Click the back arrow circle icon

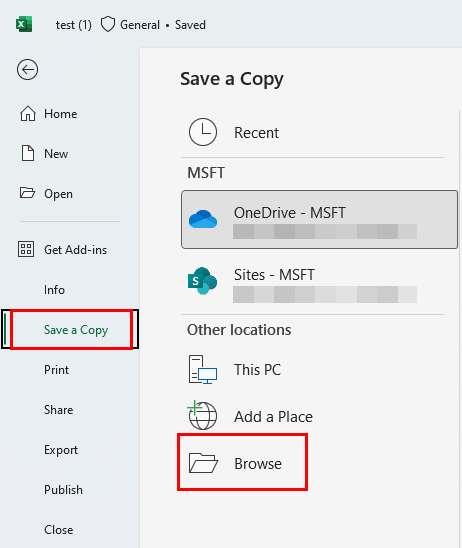point(27,70)
